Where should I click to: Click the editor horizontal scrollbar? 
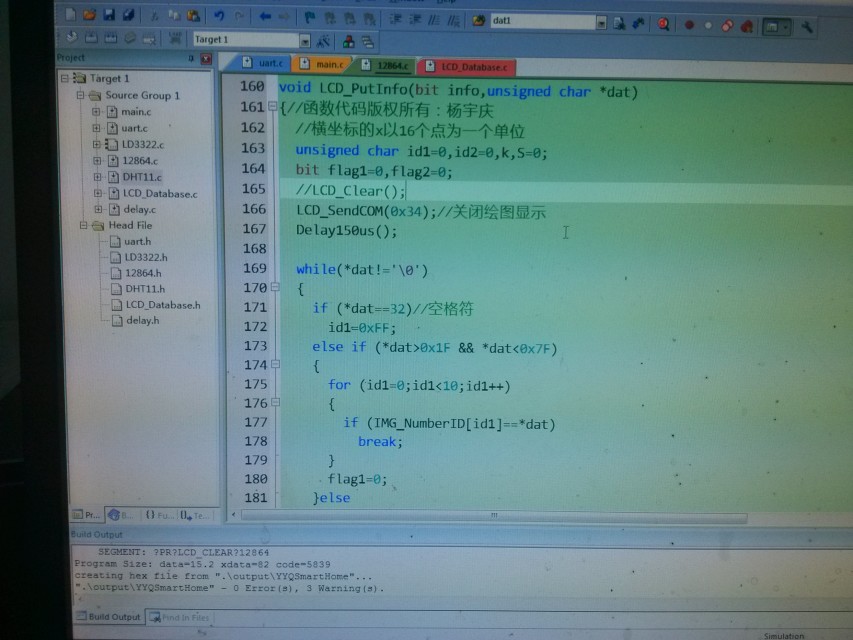coord(490,516)
